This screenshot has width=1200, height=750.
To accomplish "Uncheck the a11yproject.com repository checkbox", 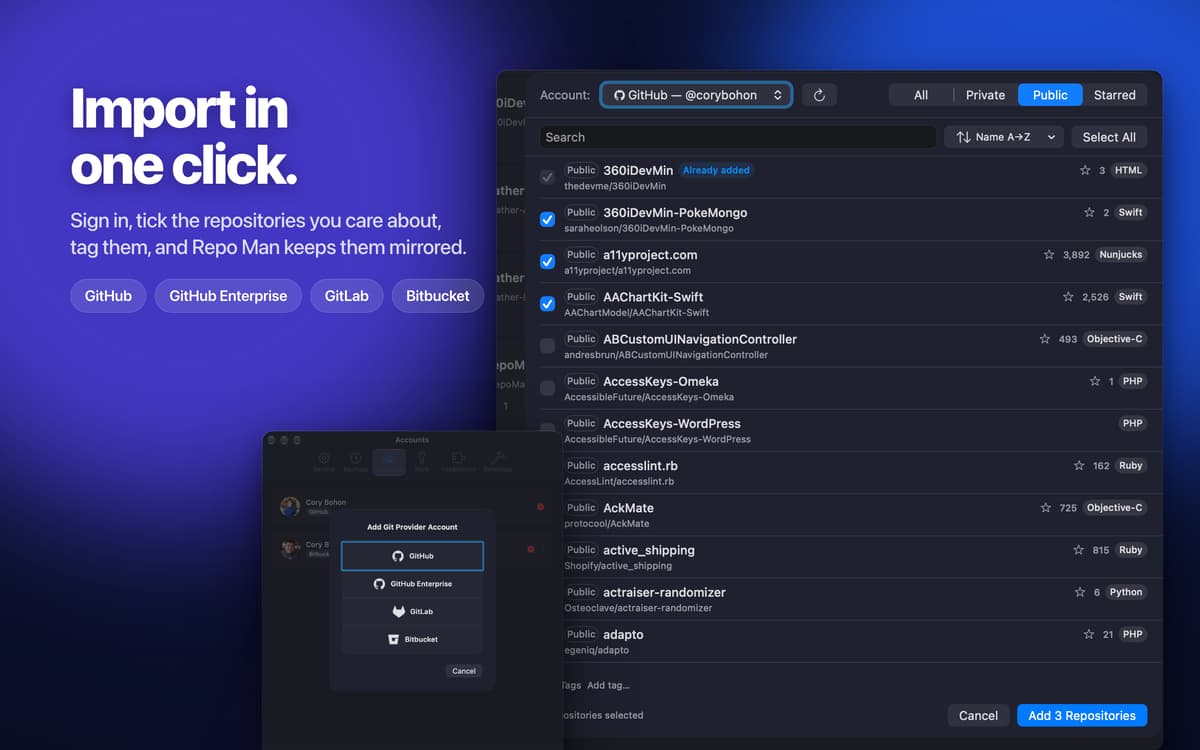I will click(547, 262).
